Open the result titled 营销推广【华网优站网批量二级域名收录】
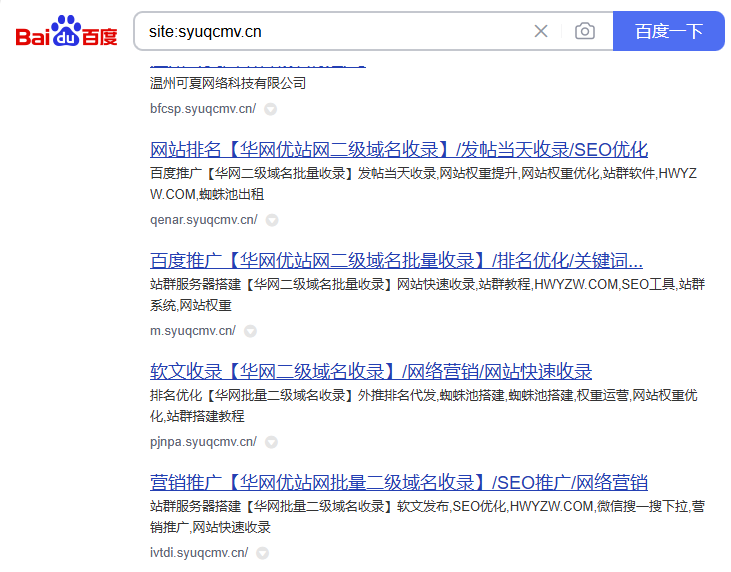This screenshot has height=572, width=731. coord(399,482)
